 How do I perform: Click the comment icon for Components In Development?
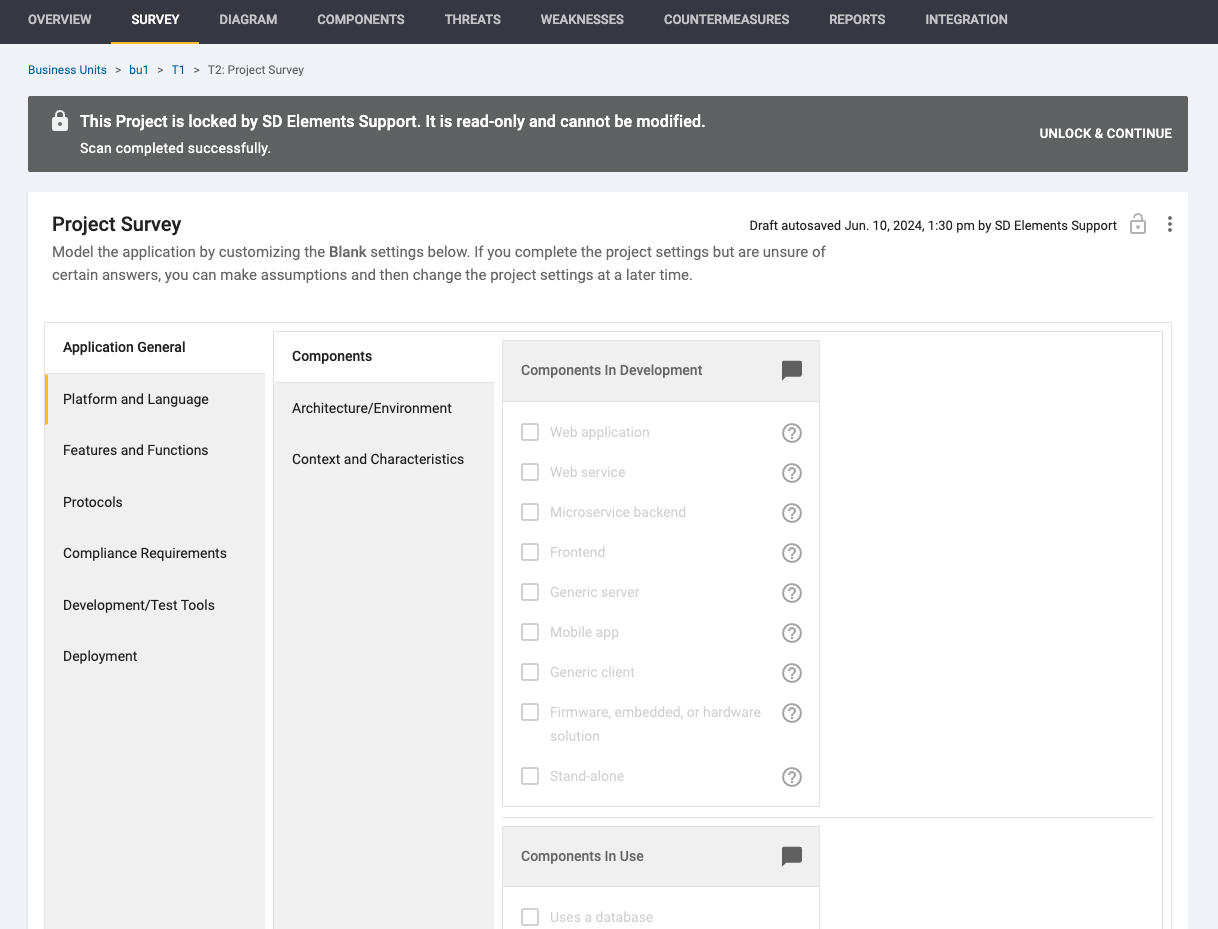tap(791, 370)
